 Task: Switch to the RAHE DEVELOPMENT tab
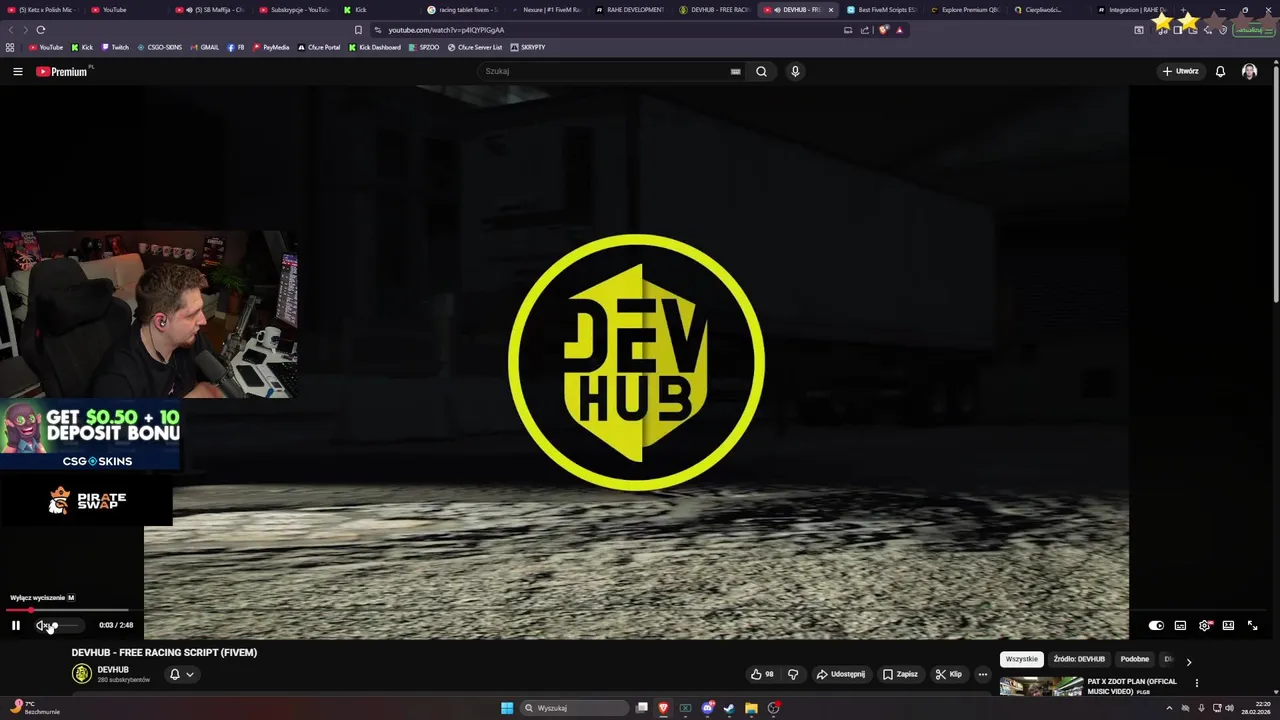click(x=631, y=10)
